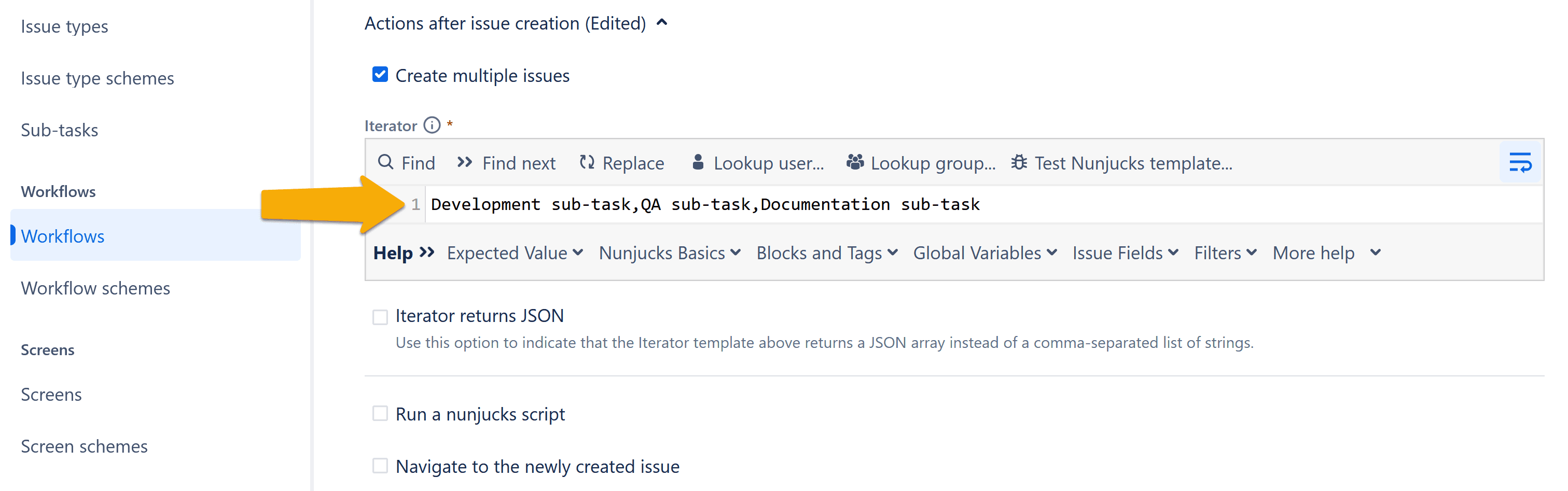Image resolution: width=1568 pixels, height=491 pixels.
Task: Click the Test Nunjucks template bug icon
Action: [1019, 162]
